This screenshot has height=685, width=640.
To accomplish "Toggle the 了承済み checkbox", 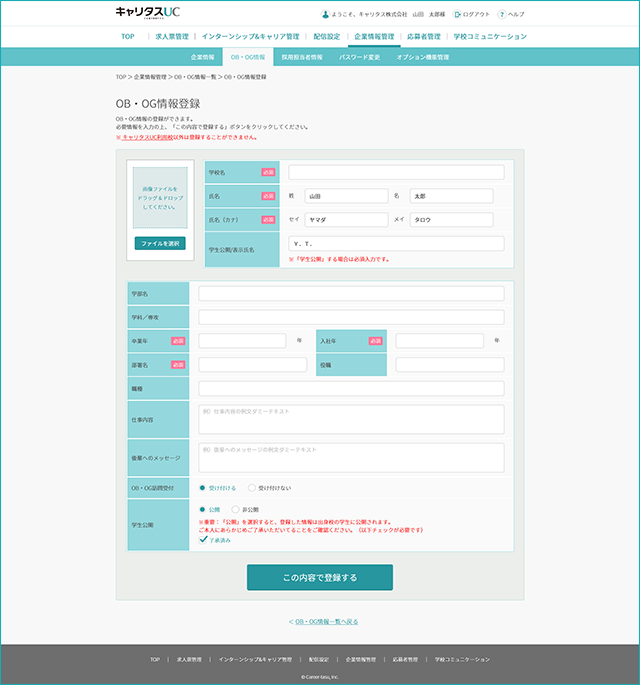I will [x=203, y=540].
